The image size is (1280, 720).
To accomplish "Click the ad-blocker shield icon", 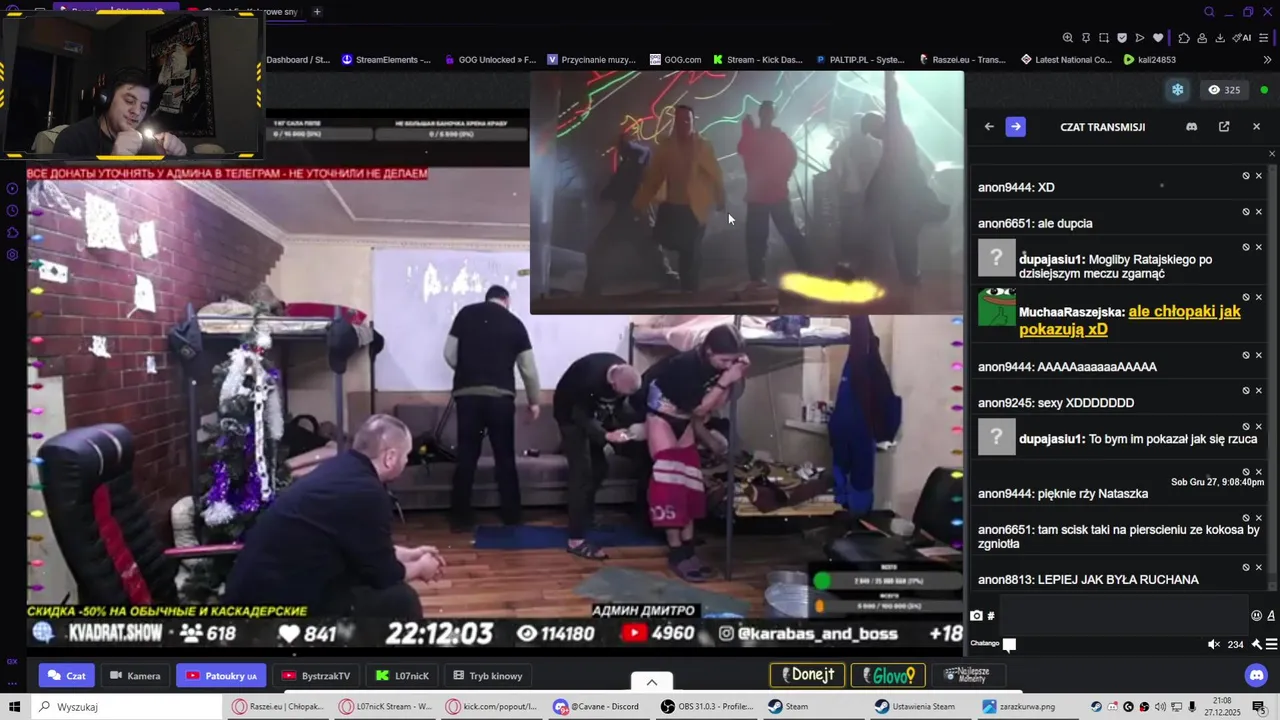I will (x=1122, y=38).
